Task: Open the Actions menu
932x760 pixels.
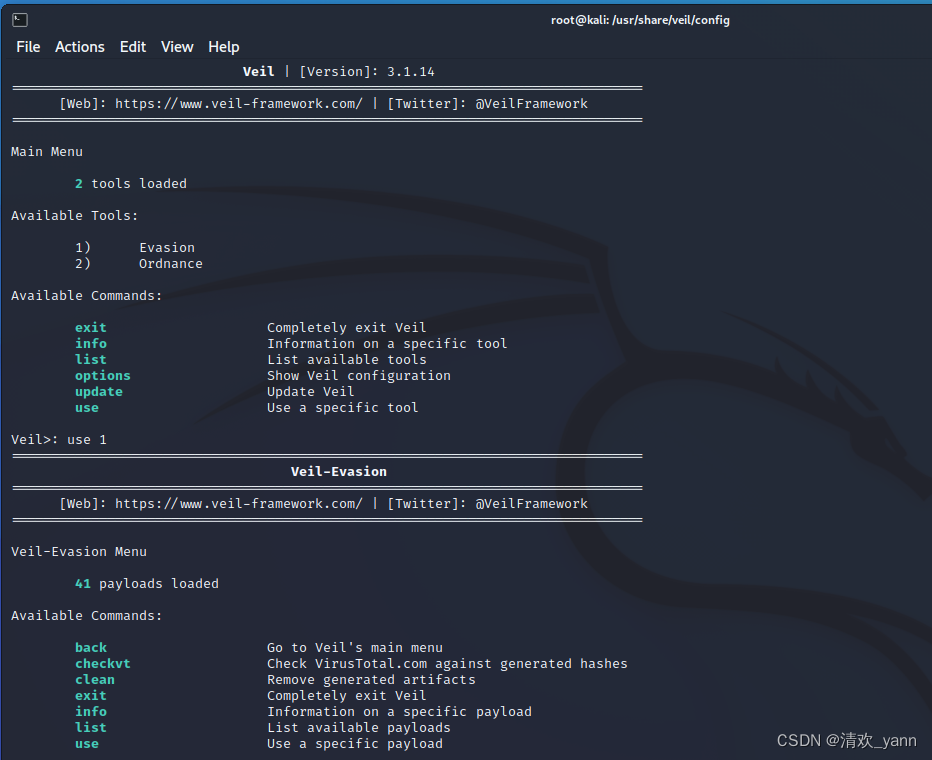Action: (x=80, y=47)
